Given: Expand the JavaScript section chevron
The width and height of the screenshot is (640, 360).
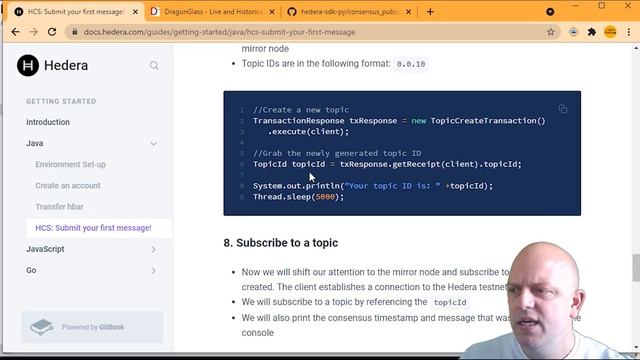Looking at the screenshot, I should 153,249.
